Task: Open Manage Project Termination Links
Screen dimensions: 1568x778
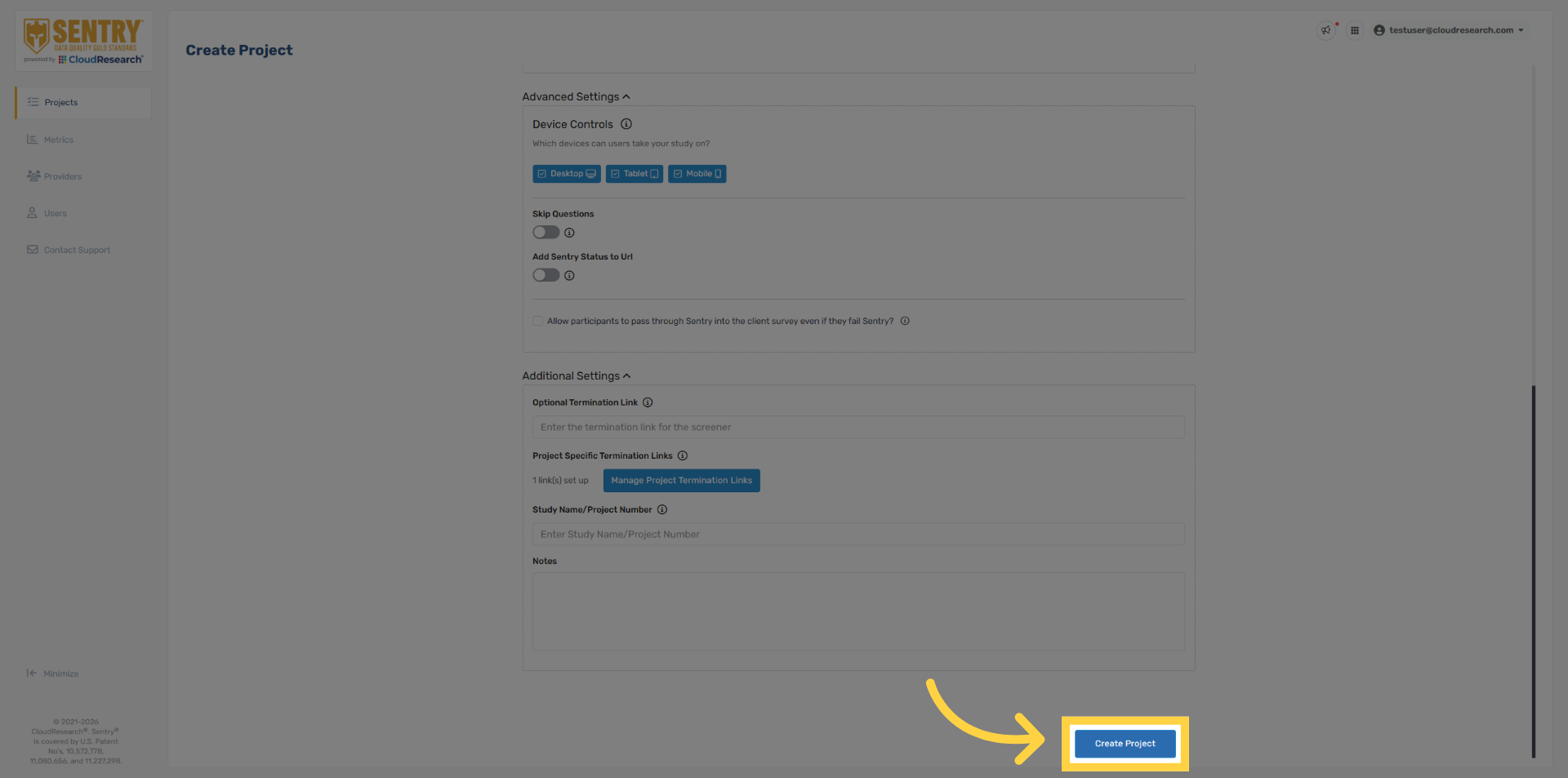Action: coord(681,480)
